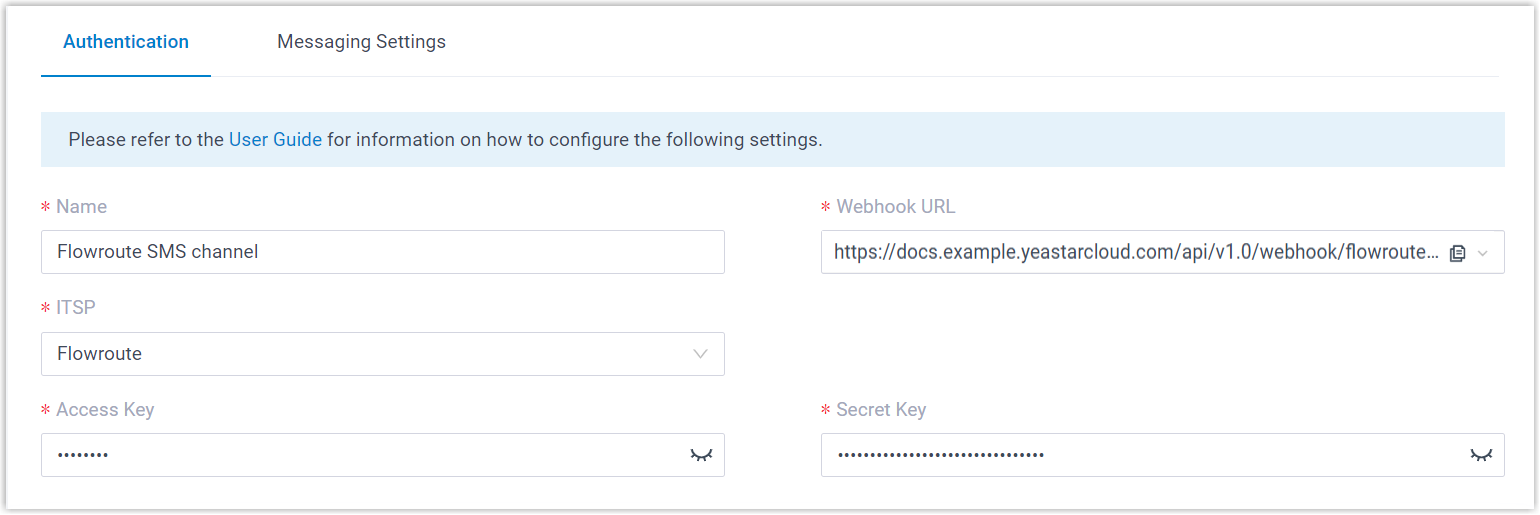
Task: Click the Webhook URL label
Action: (895, 207)
